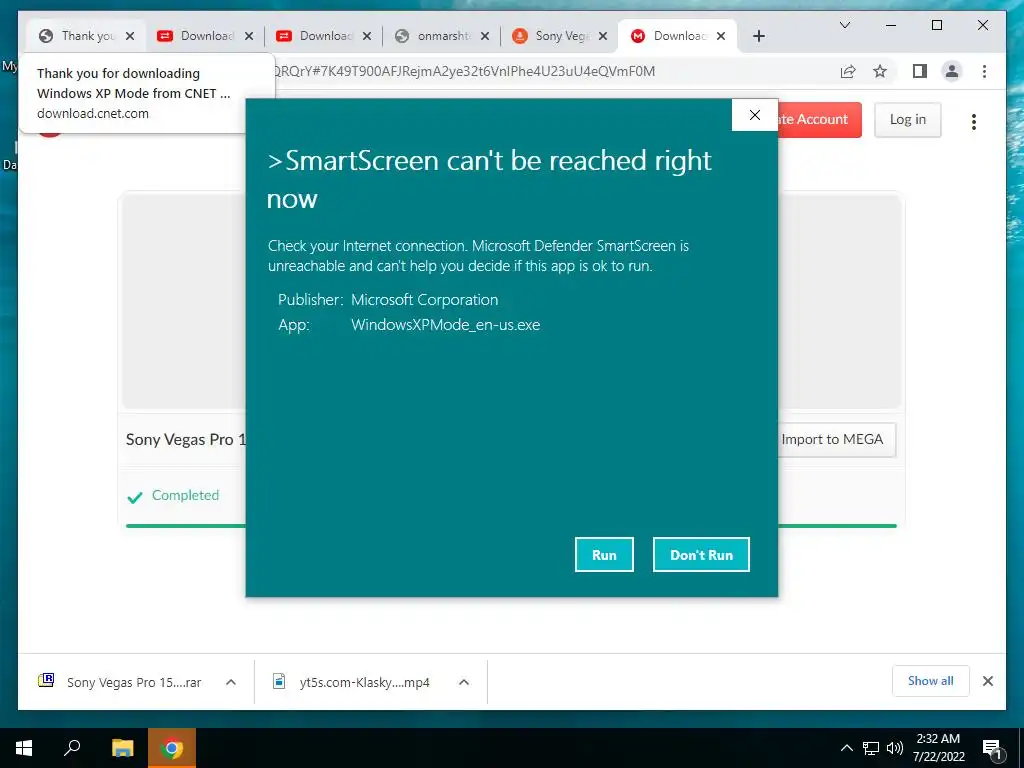
Task: Click the download.cnet.com tooltip text
Action: [93, 114]
